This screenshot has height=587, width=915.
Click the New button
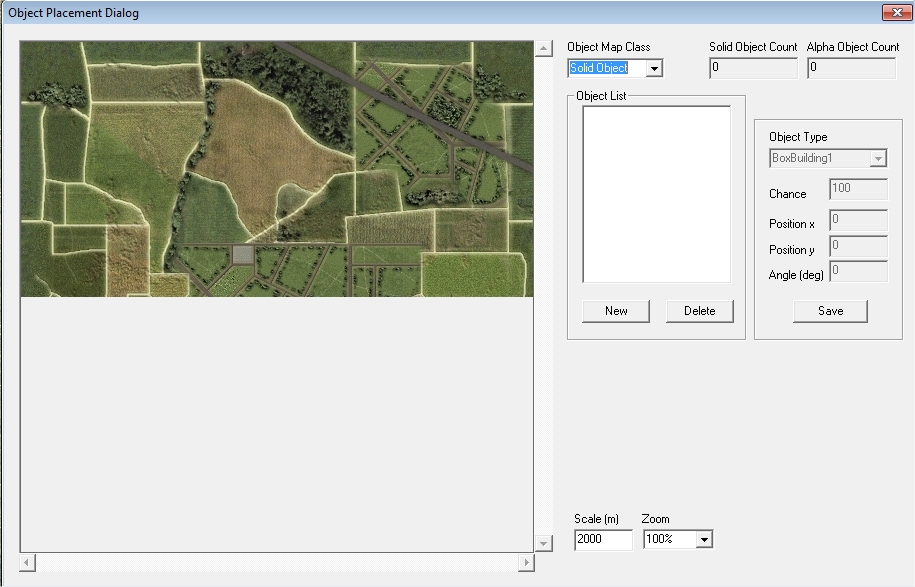[616, 311]
